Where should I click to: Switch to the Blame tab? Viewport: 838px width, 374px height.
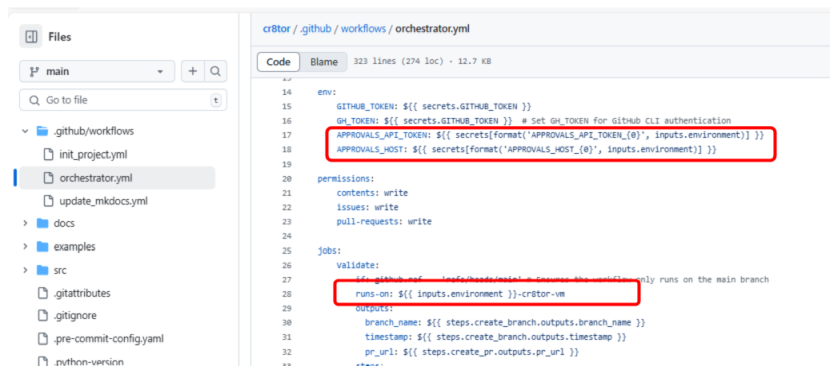(323, 62)
